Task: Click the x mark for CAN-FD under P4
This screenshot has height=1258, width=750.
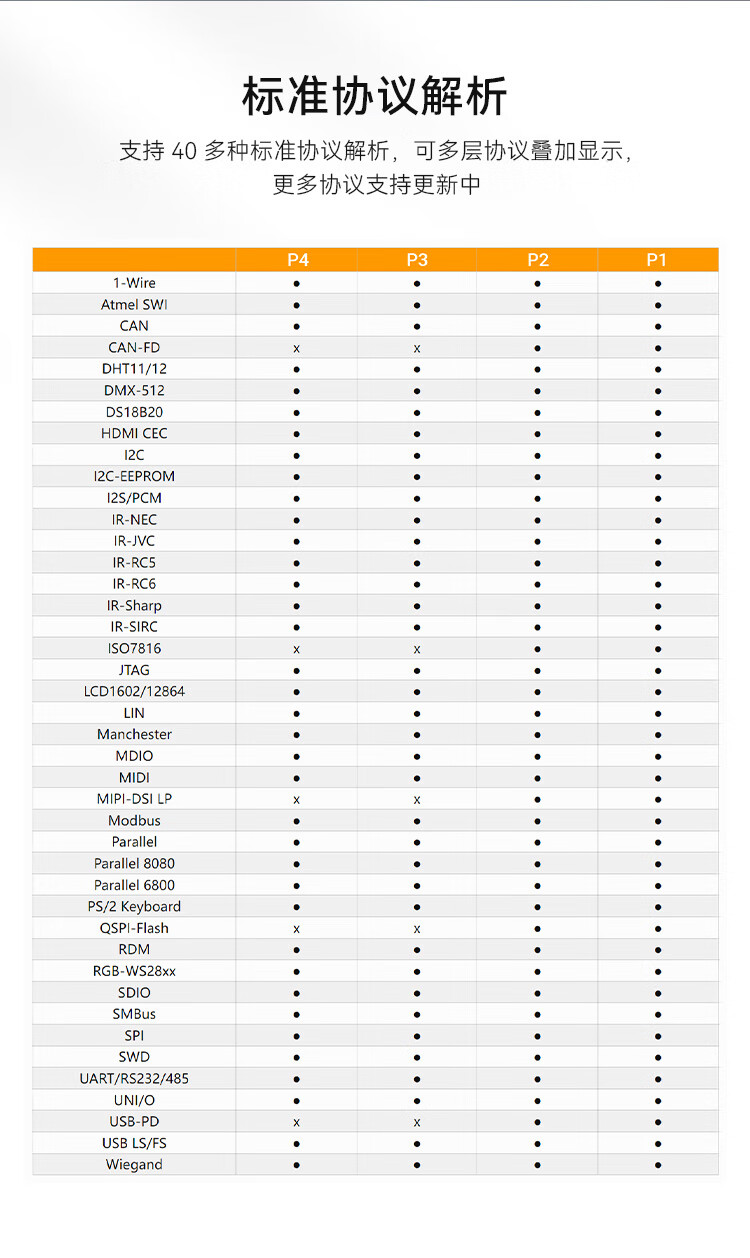Action: click(x=297, y=348)
